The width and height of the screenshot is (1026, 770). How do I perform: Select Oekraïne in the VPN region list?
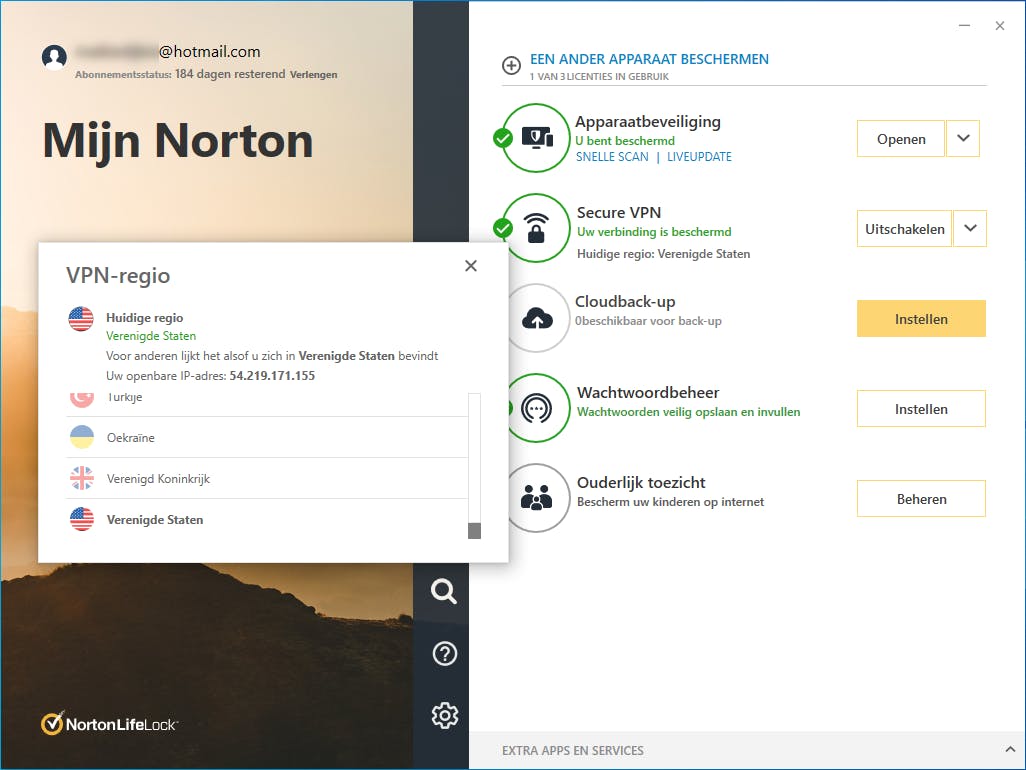[x=267, y=437]
